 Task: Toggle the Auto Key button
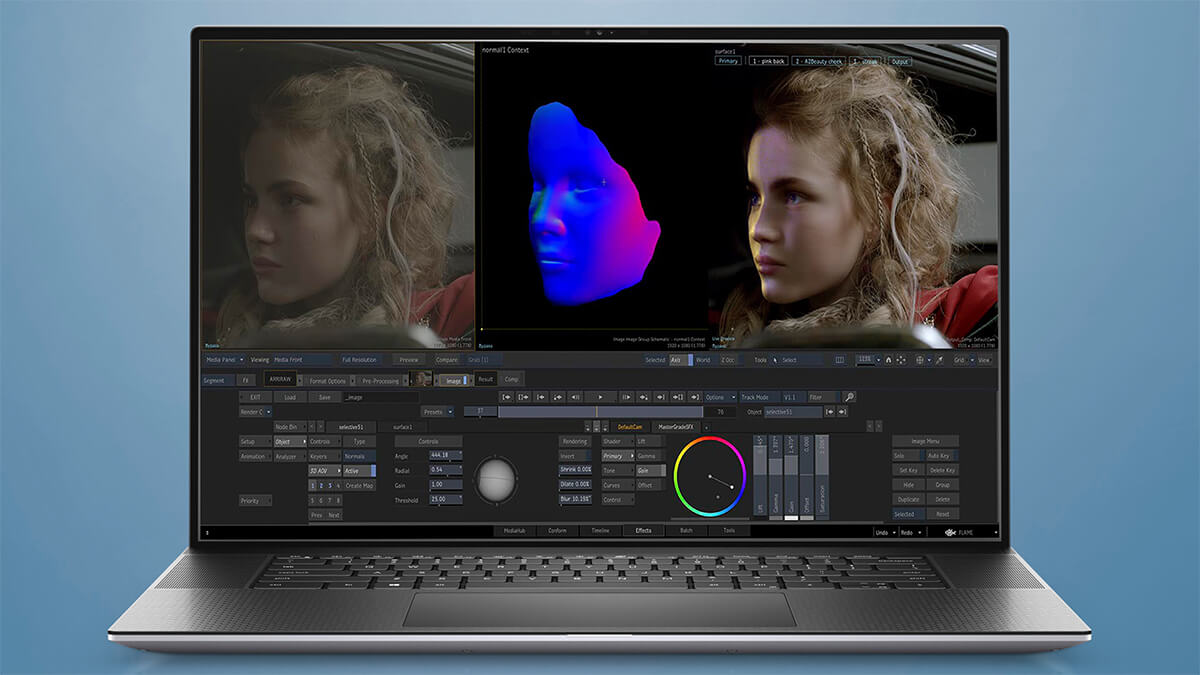(942, 456)
